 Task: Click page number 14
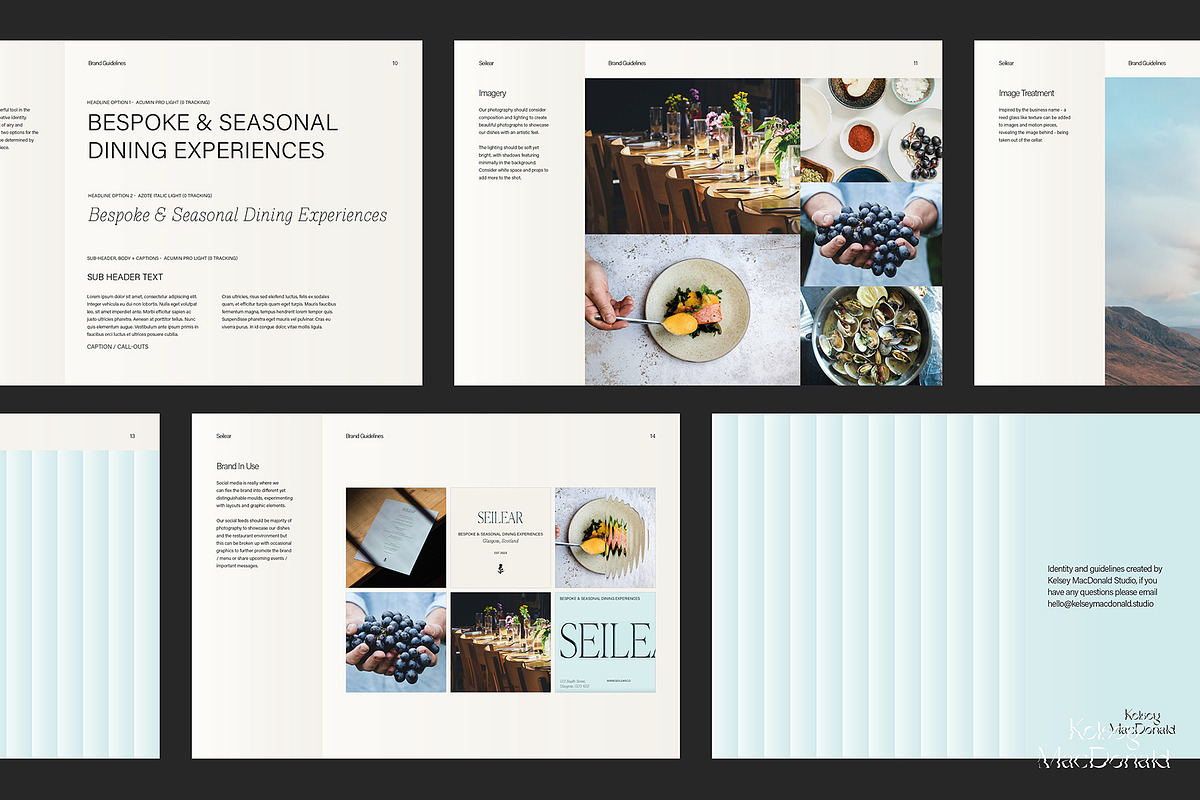click(653, 436)
